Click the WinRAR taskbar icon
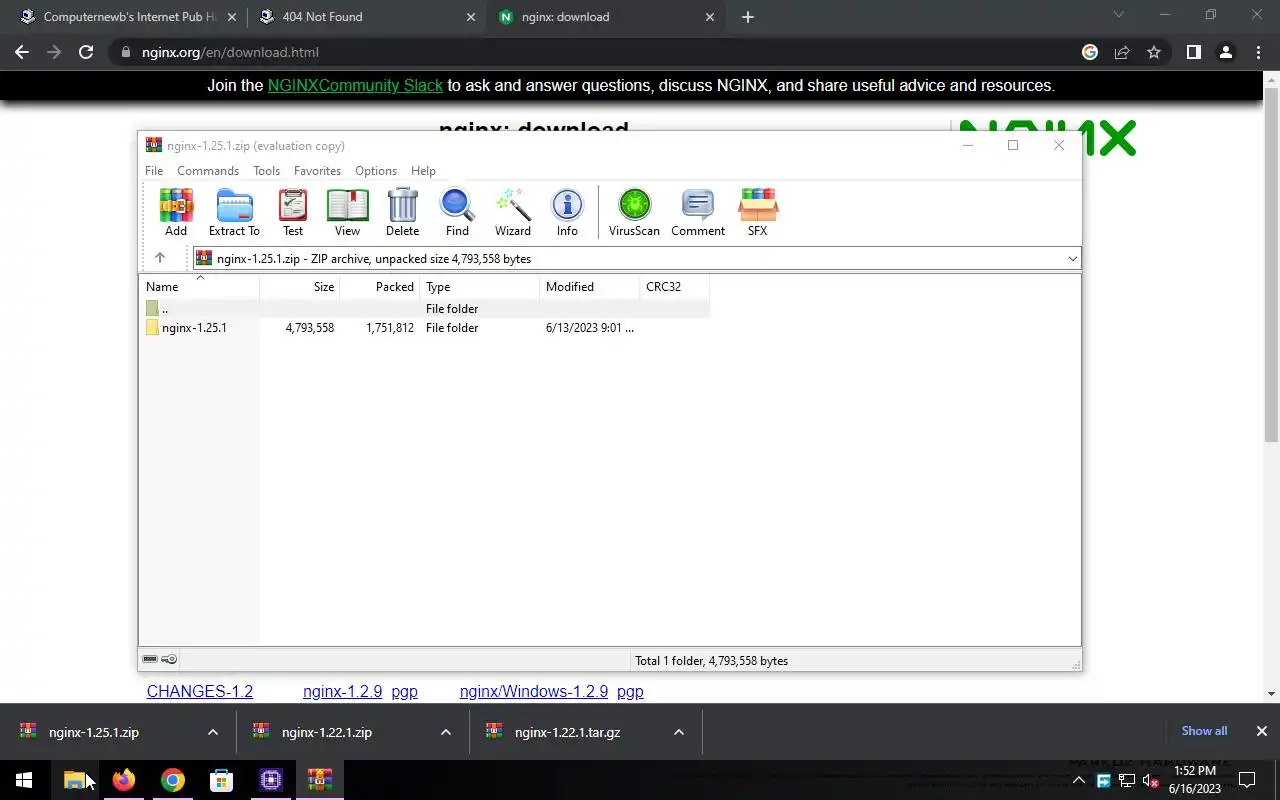The width and height of the screenshot is (1280, 800). (320, 780)
